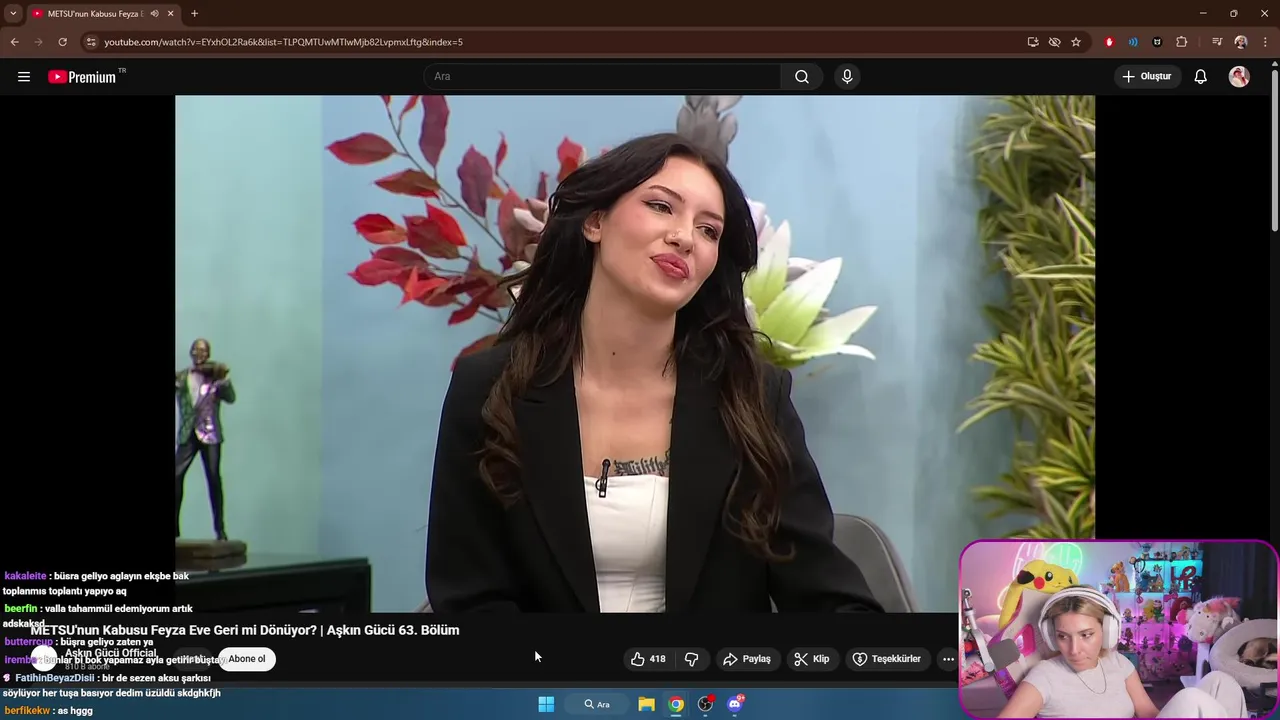Mute the tab via speaker icon
The image size is (1280, 720).
tap(155, 13)
